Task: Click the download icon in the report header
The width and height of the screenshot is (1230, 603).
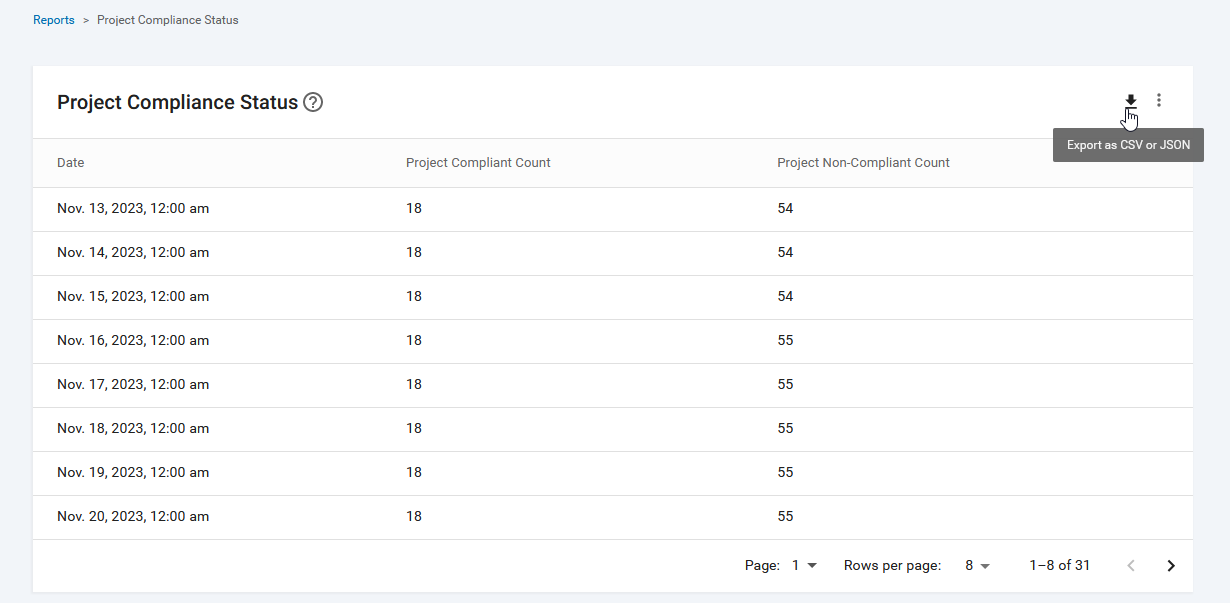Action: 1130,101
